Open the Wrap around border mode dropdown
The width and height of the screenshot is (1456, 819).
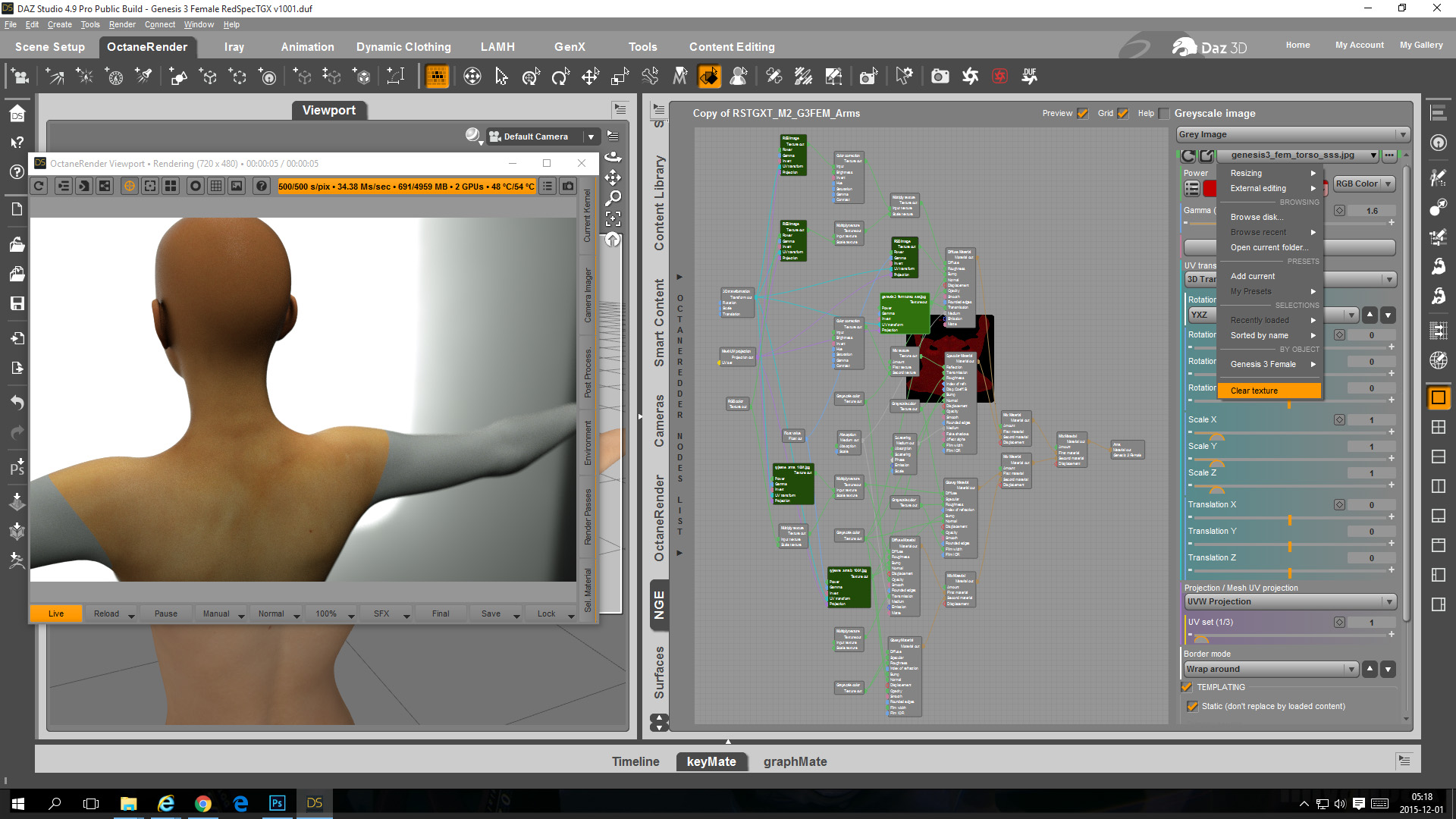[x=1271, y=670]
